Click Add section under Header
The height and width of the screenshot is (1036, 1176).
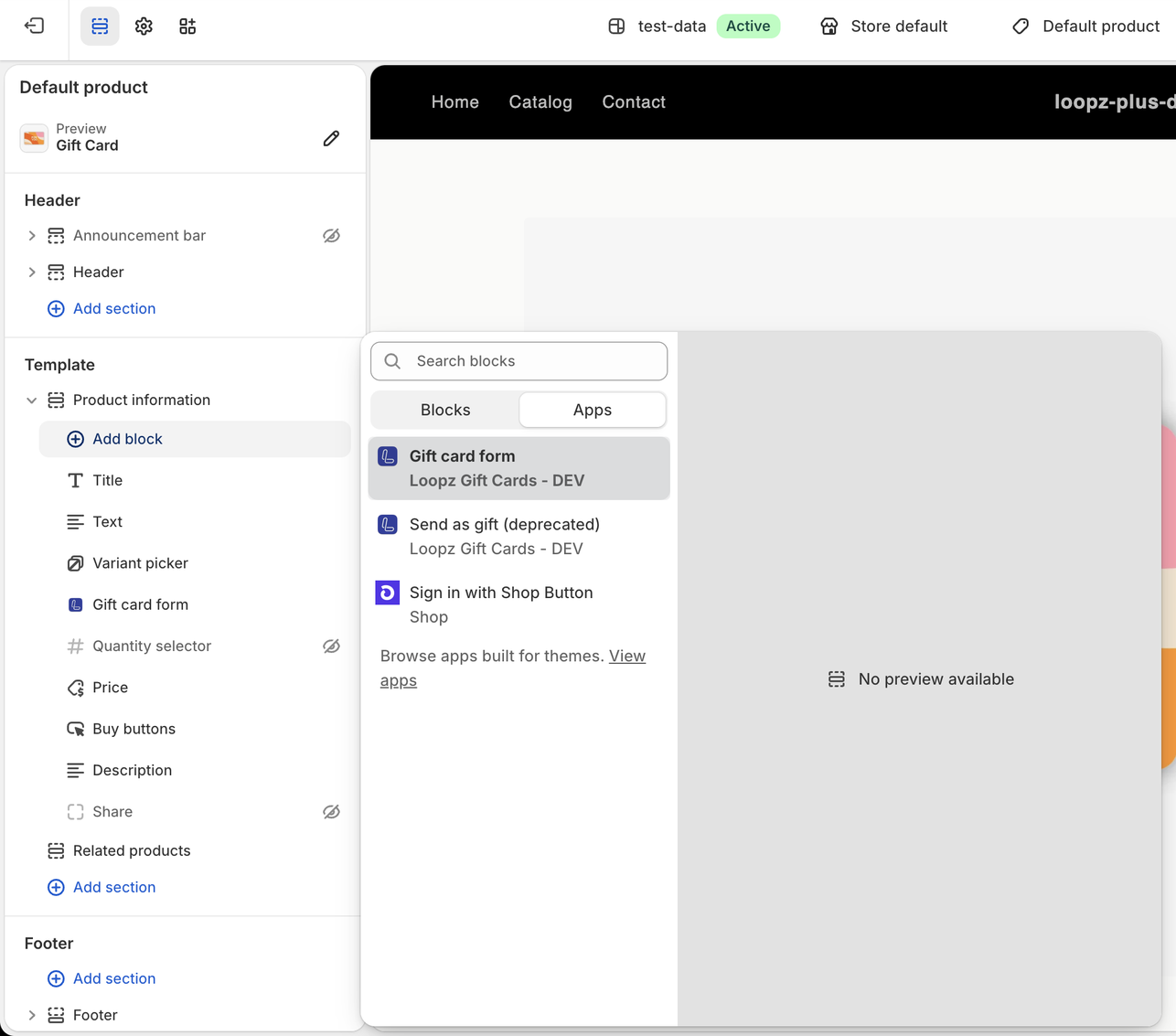(102, 309)
